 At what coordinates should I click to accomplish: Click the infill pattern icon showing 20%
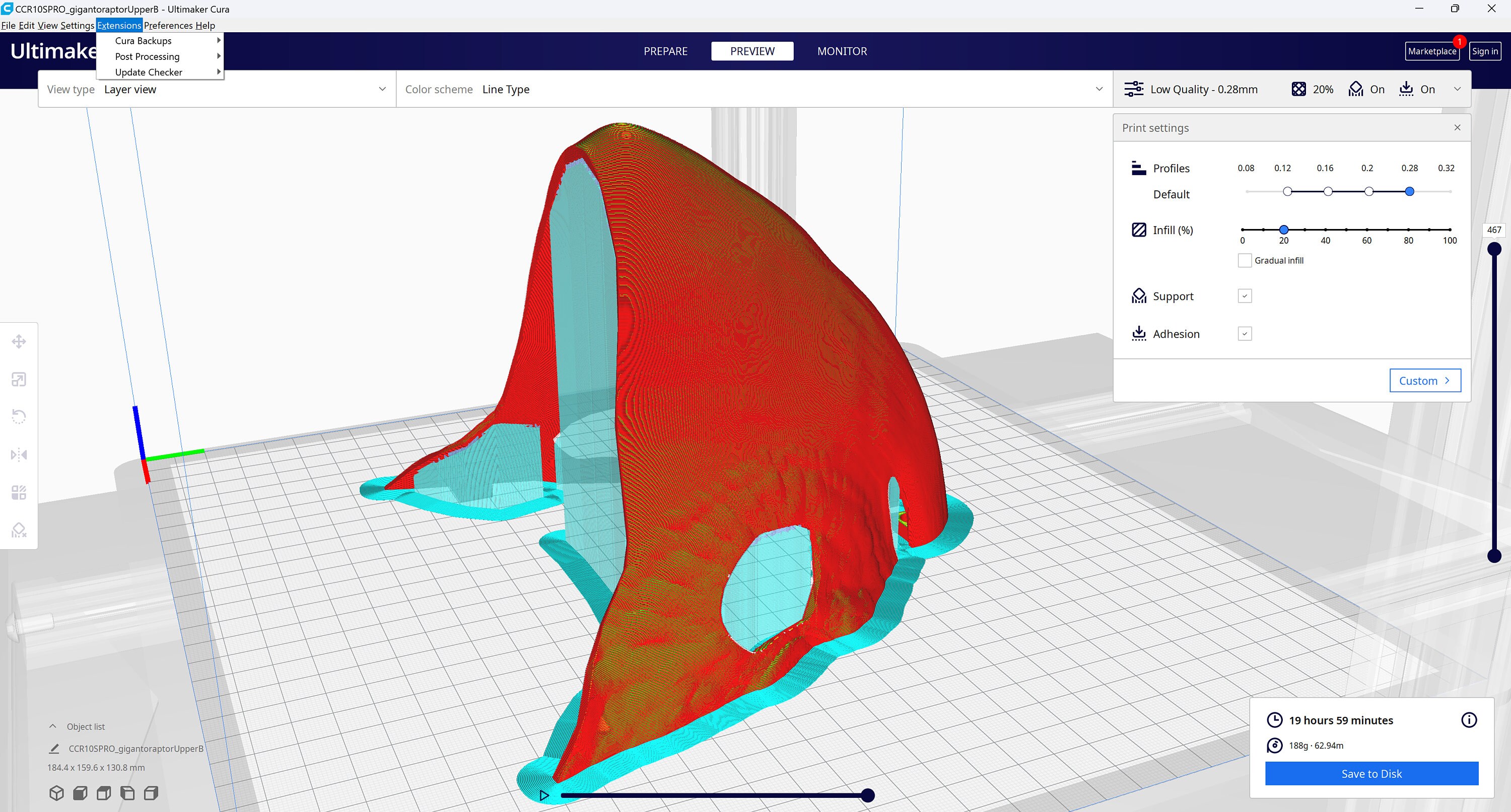1298,89
